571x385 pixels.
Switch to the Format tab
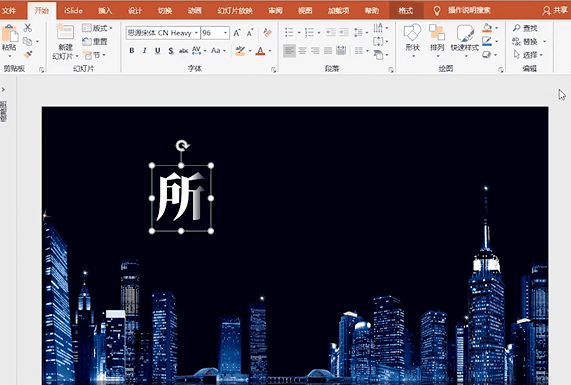click(x=406, y=10)
